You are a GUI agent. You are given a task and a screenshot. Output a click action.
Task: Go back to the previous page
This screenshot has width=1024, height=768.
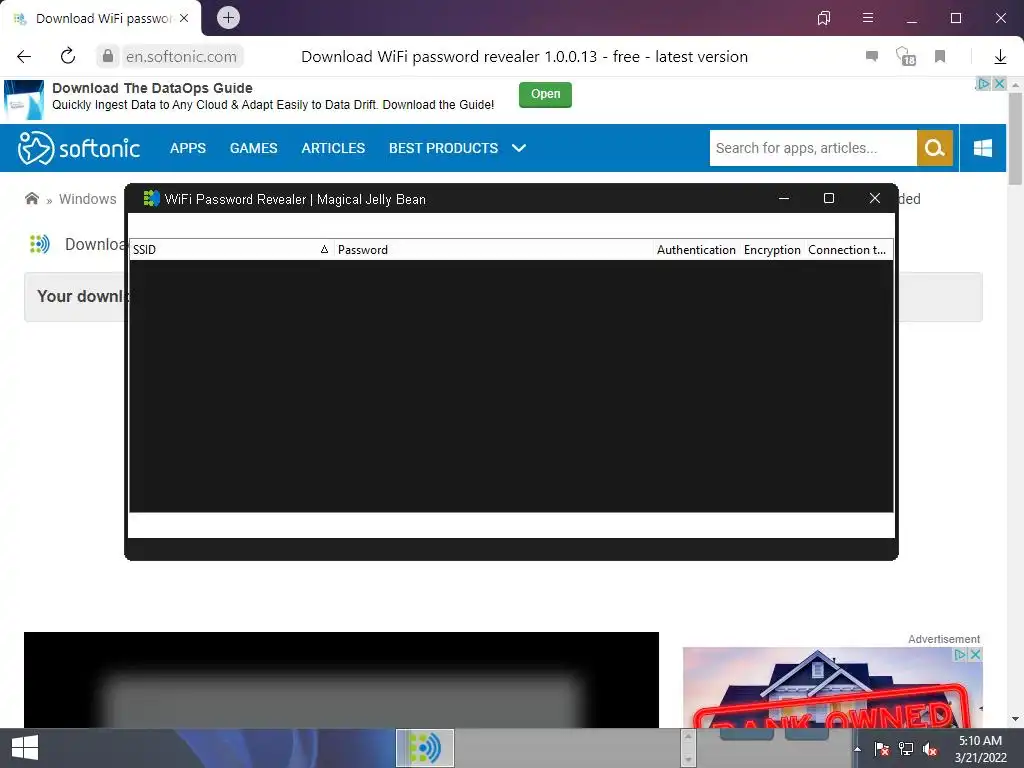pos(24,56)
